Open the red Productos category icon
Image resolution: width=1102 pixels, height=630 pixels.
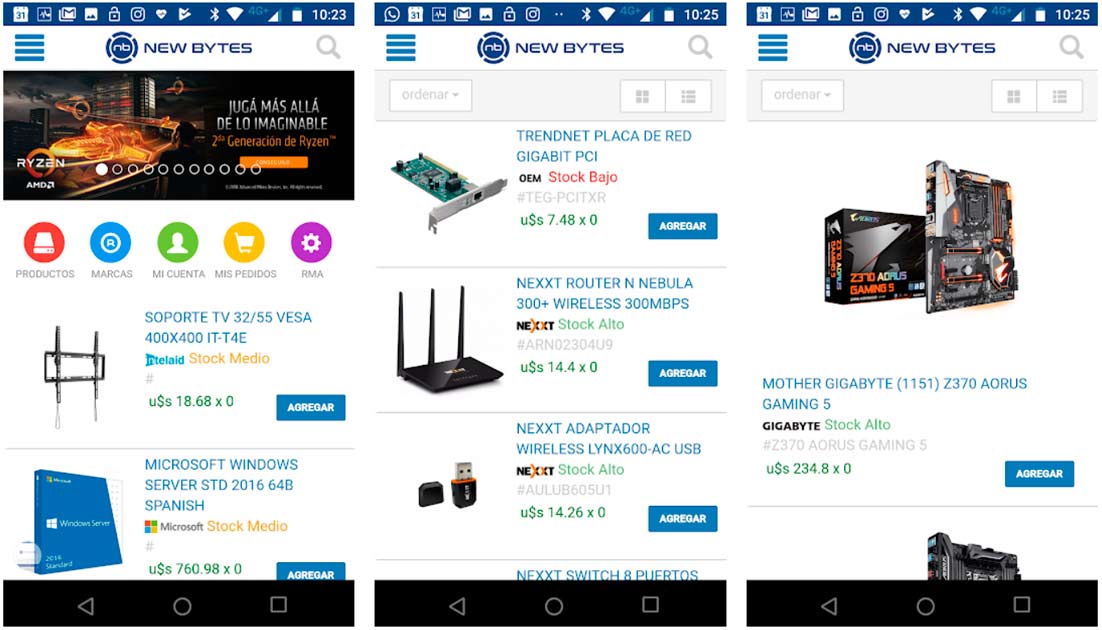pos(44,243)
